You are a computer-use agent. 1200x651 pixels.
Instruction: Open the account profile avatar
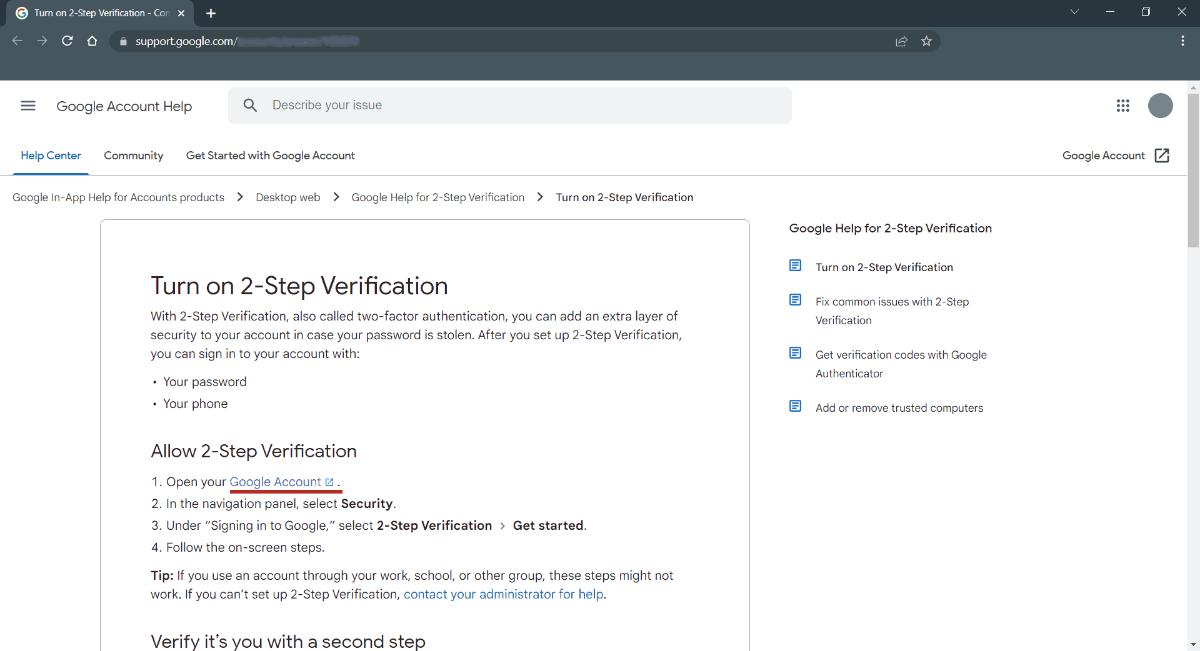tap(1160, 106)
